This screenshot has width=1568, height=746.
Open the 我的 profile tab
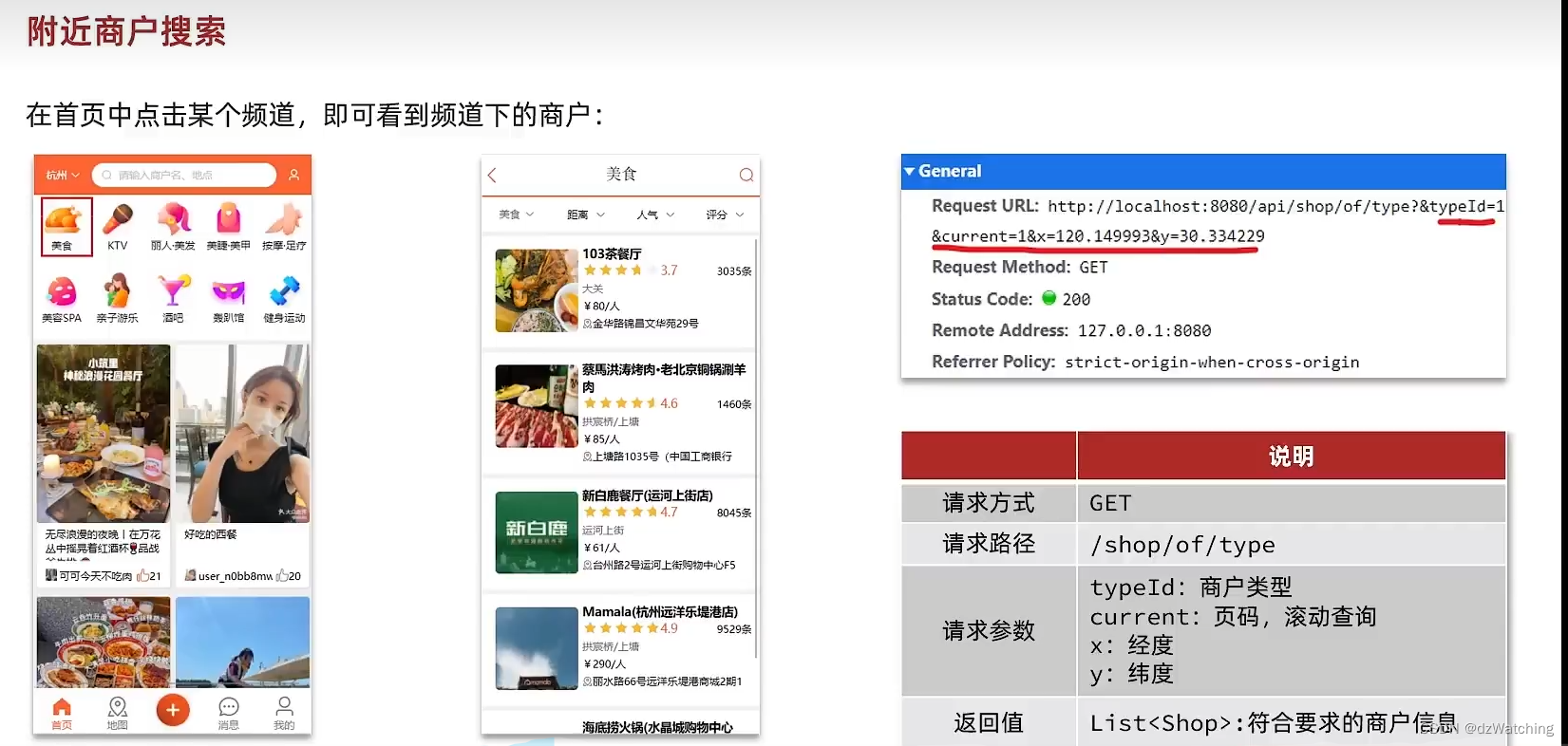pyautogui.click(x=284, y=714)
